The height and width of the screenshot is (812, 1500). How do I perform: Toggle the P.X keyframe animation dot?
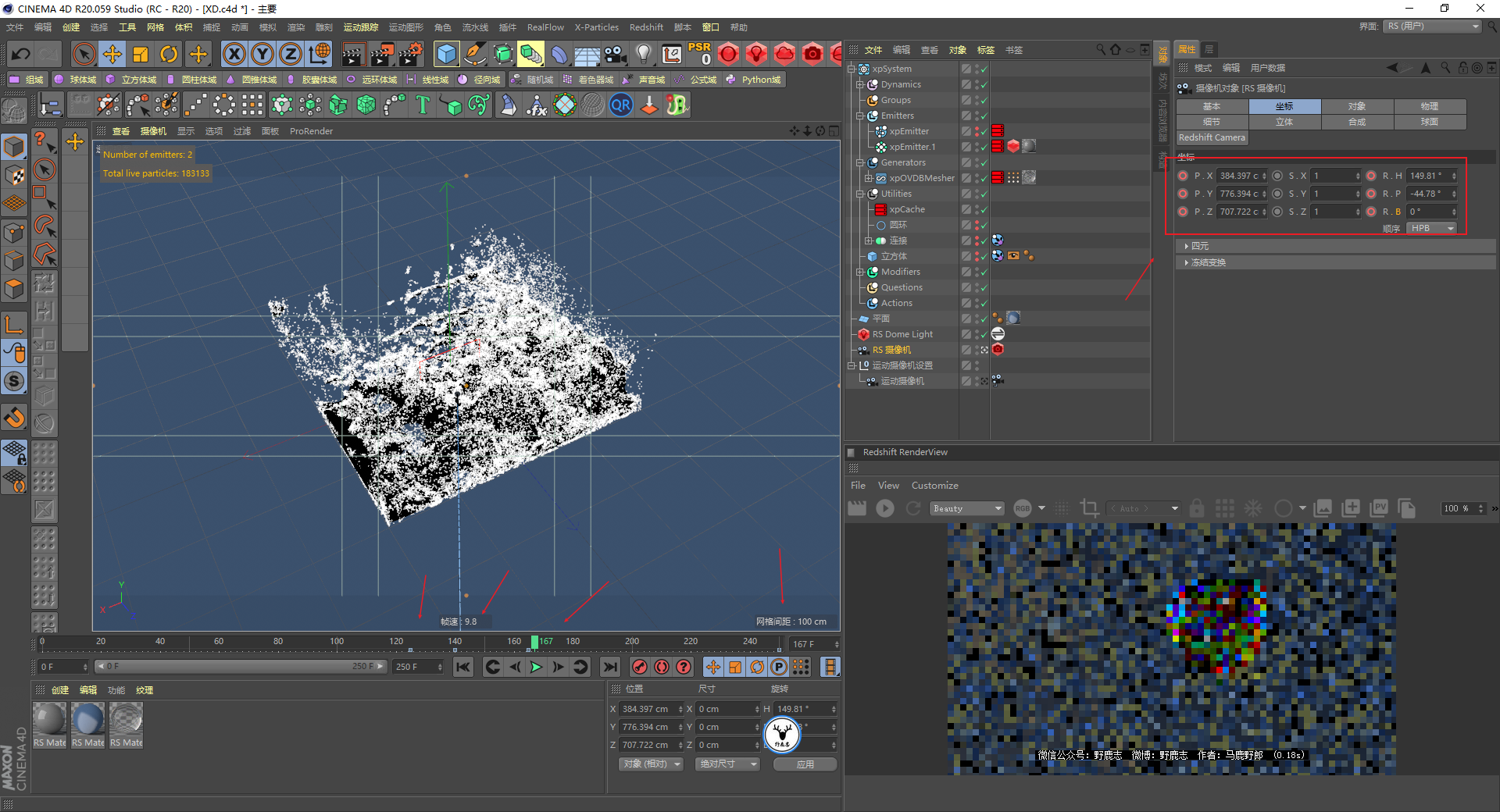1183,176
